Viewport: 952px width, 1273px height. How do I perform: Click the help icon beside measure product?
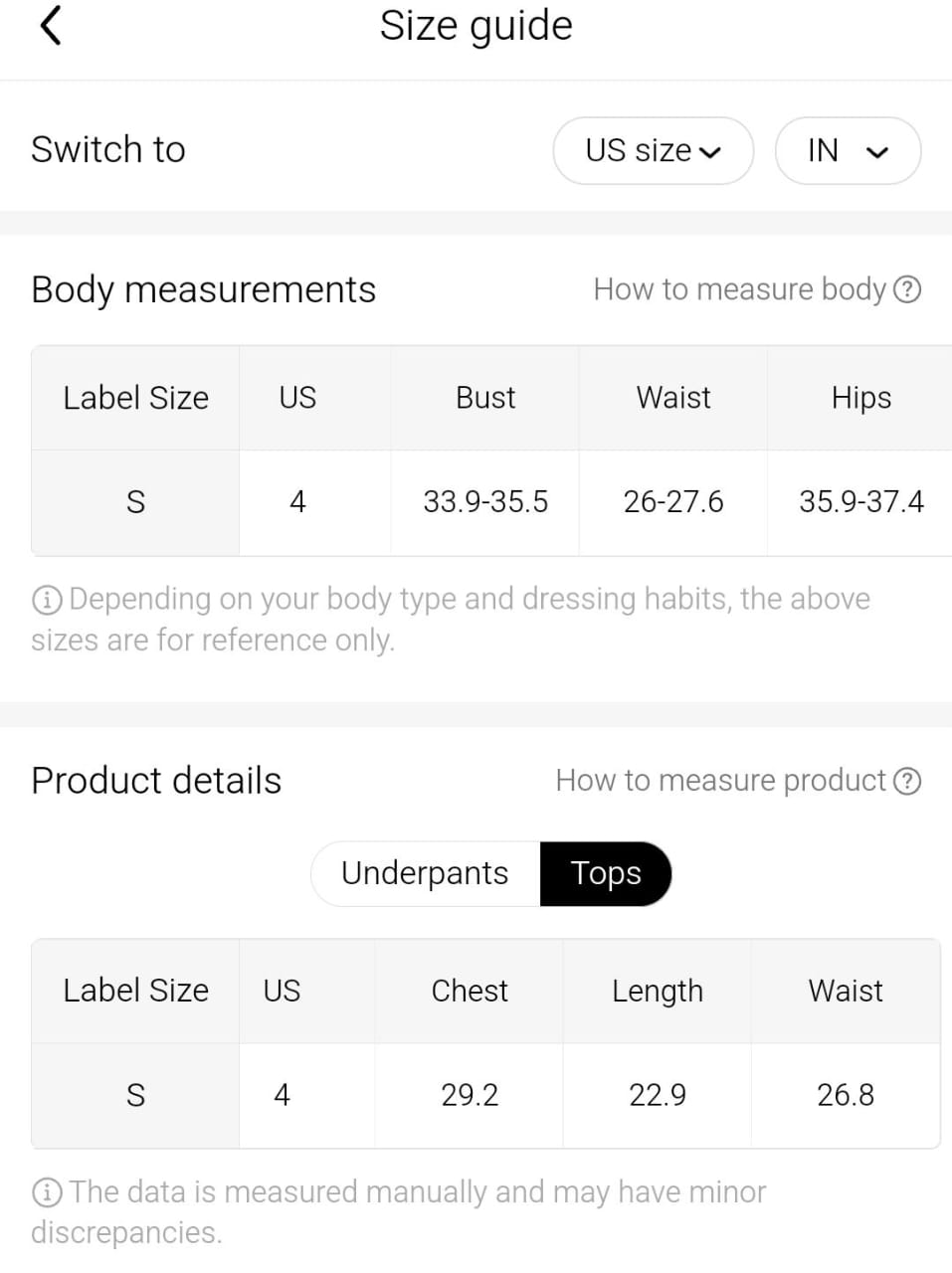coord(907,781)
